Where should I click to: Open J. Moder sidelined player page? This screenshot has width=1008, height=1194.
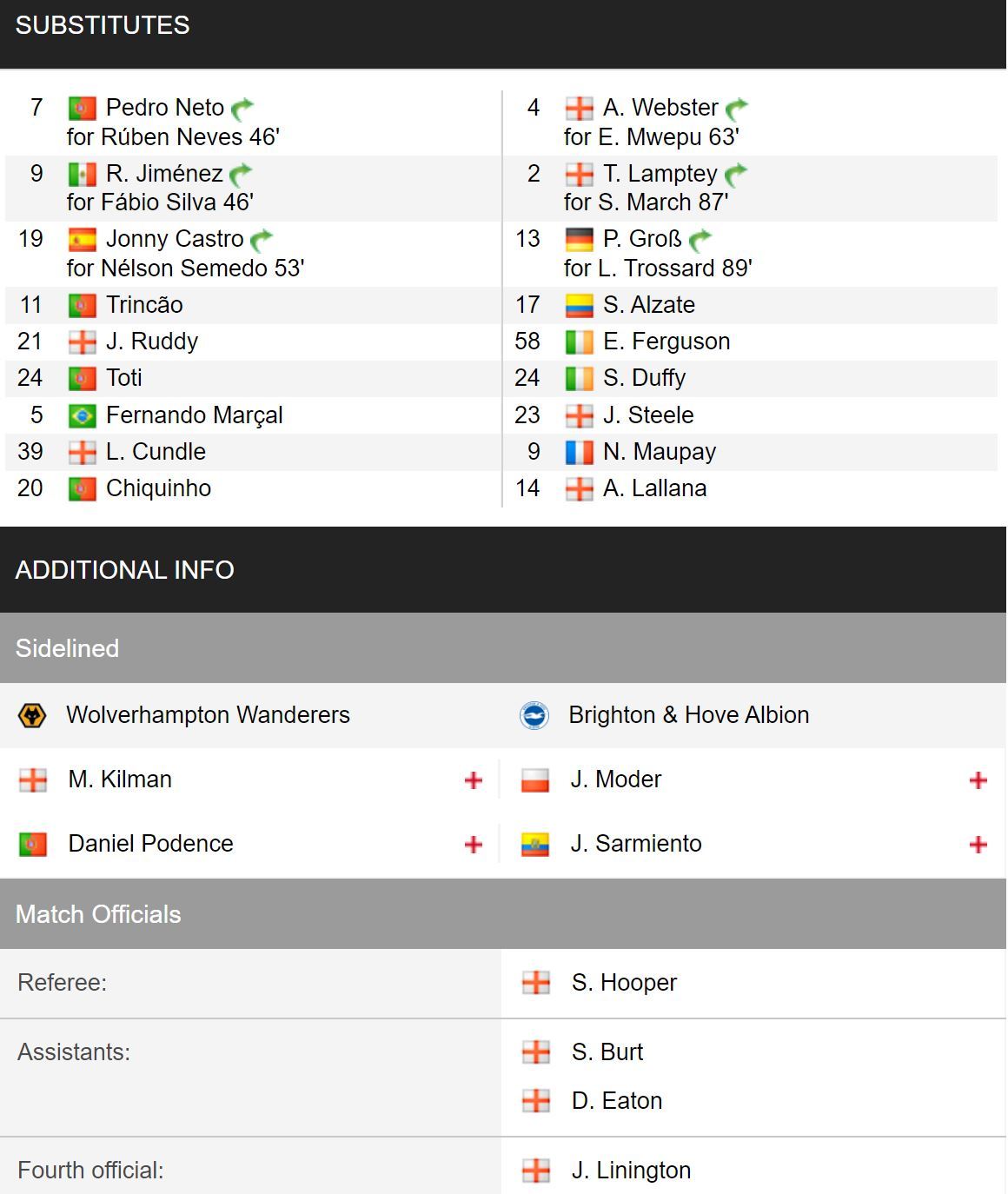point(616,779)
